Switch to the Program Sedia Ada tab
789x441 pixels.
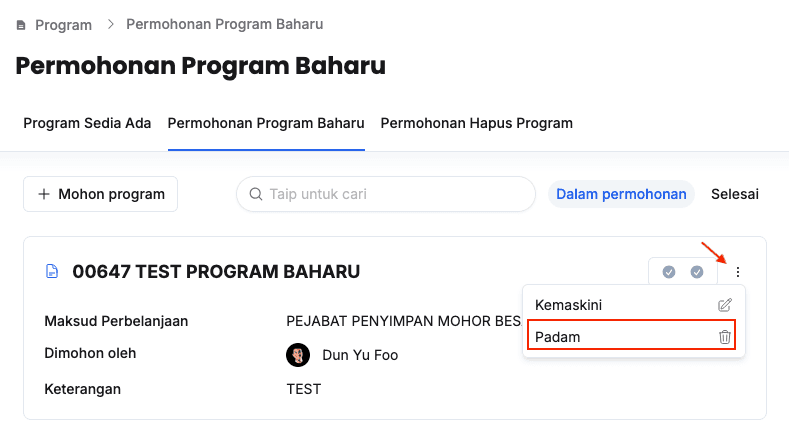87,124
